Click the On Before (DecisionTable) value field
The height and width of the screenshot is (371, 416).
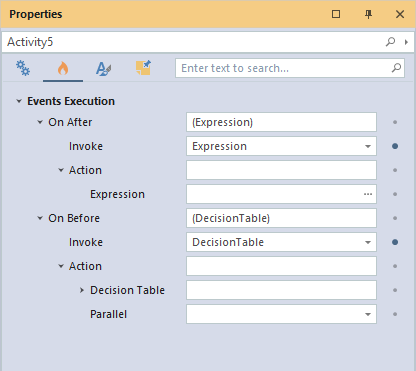click(x=281, y=218)
